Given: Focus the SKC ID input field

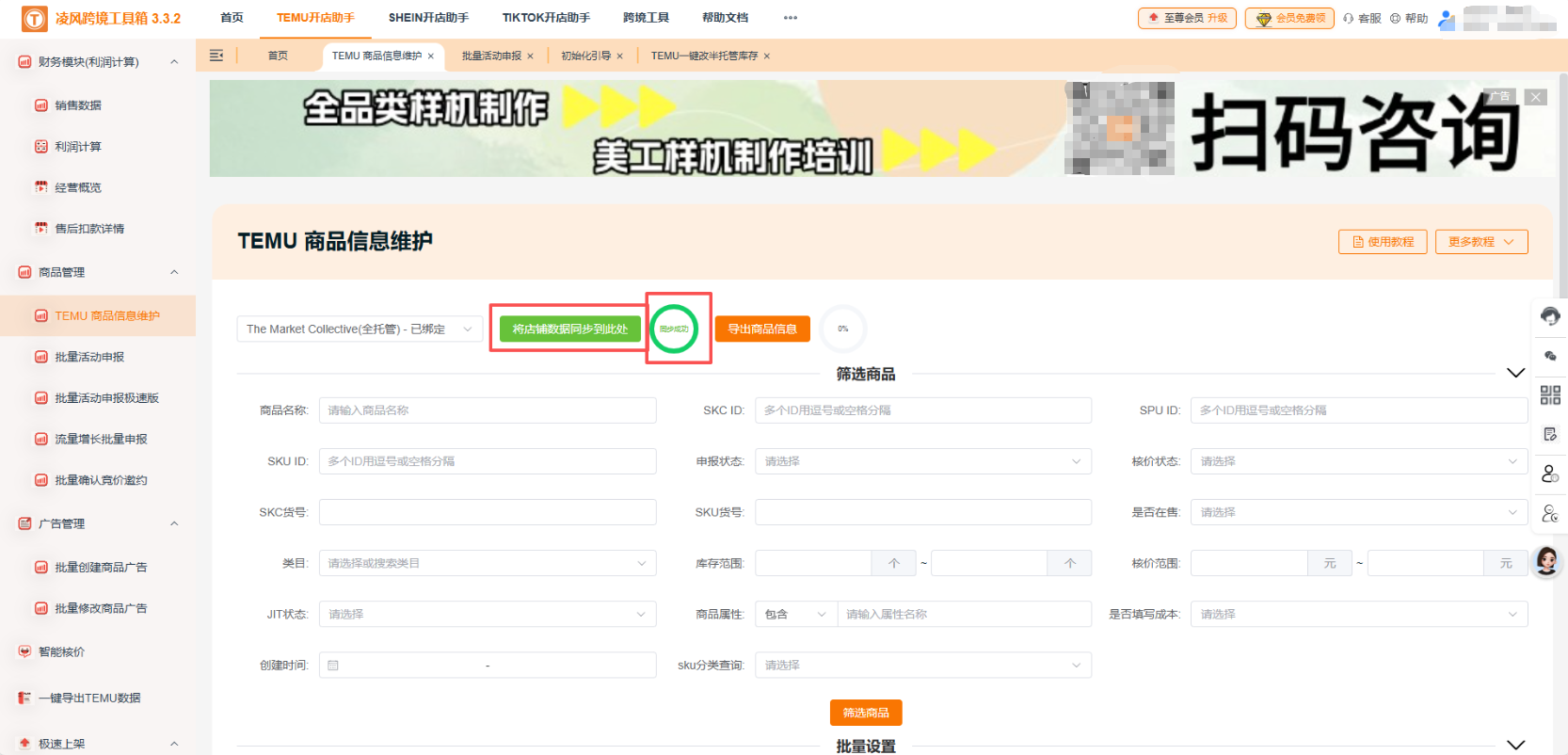Looking at the screenshot, I should click(923, 410).
